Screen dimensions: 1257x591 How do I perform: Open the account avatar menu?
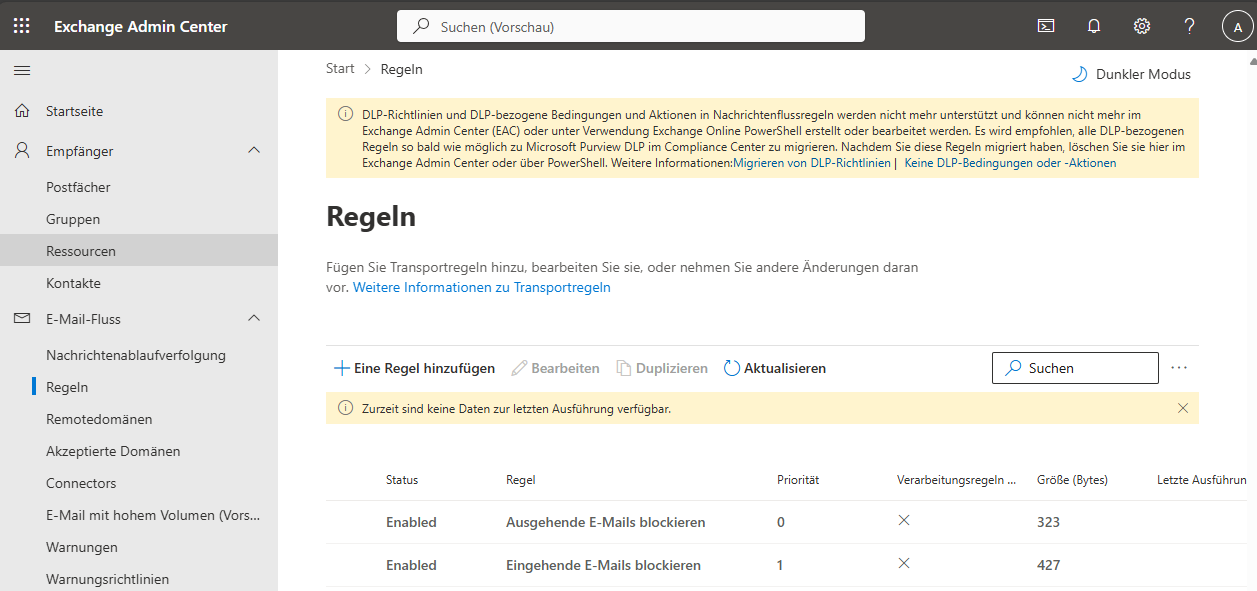(x=1237, y=26)
